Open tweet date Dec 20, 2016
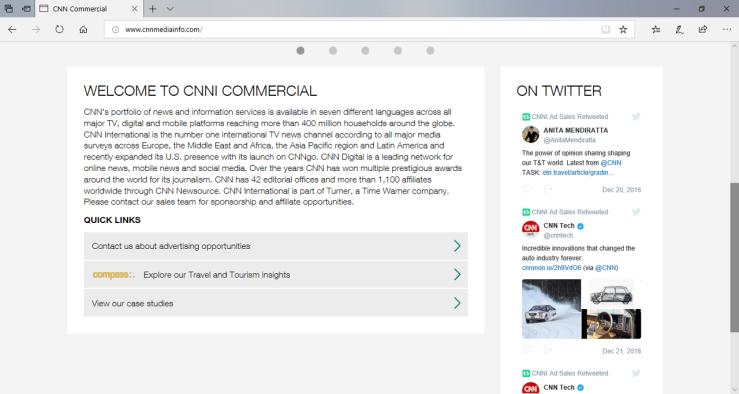 pos(622,190)
